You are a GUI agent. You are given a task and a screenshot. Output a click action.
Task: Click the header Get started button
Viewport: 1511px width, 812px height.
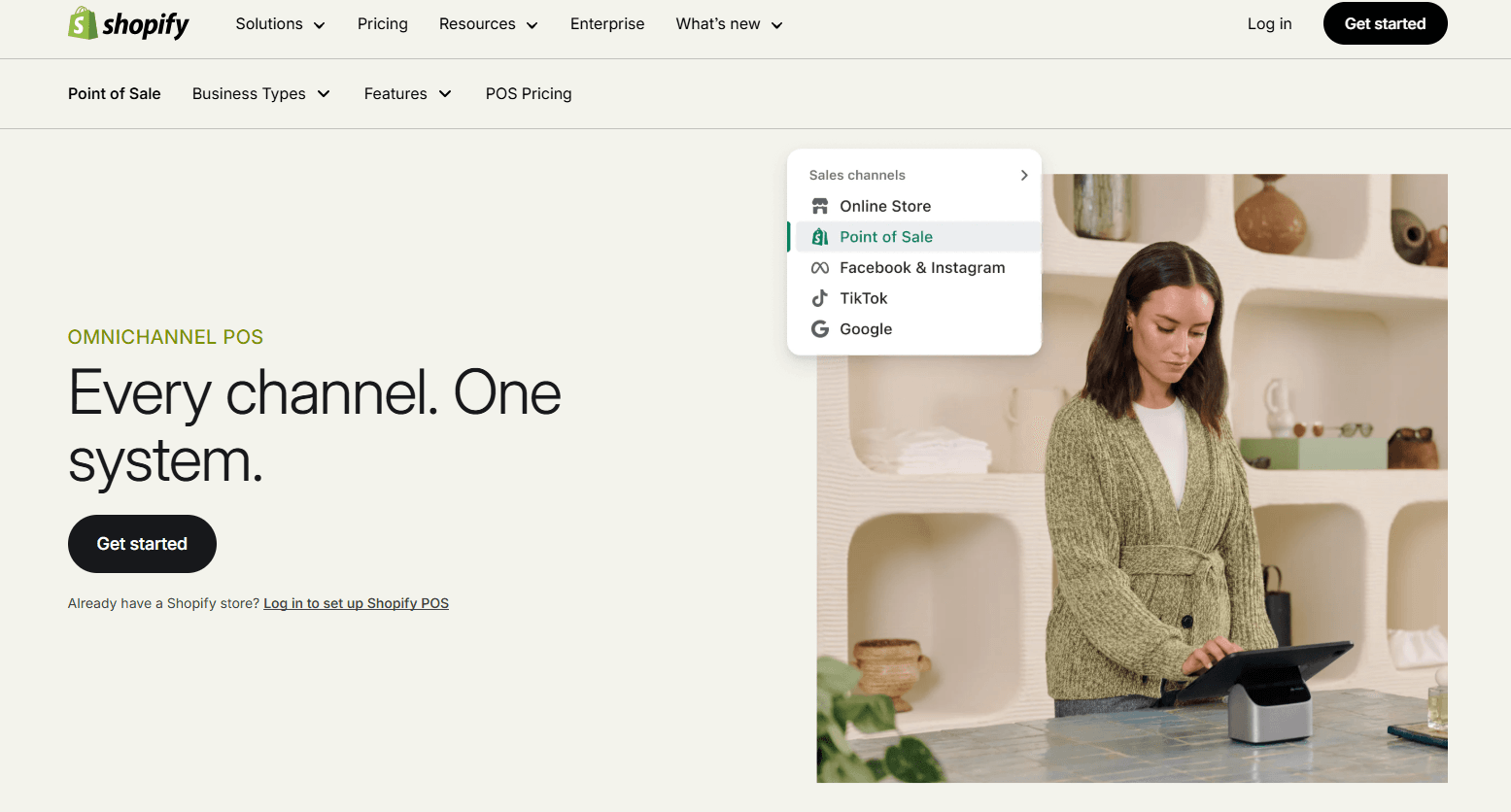tap(1385, 23)
